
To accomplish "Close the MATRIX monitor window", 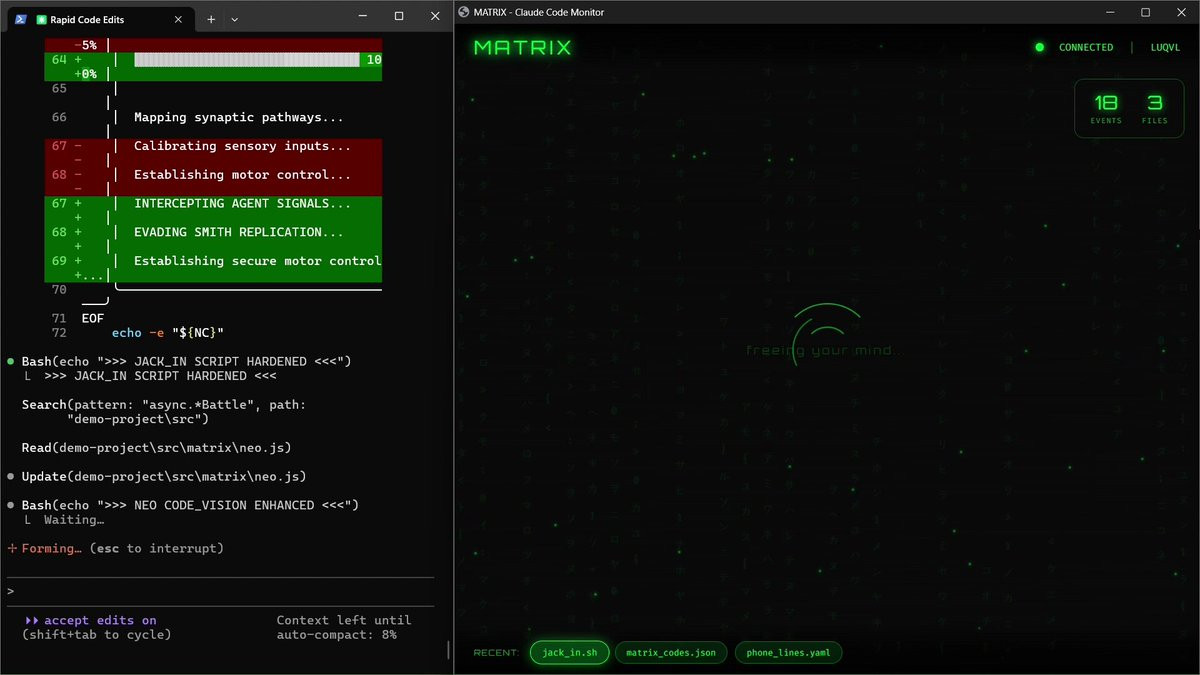I will [1182, 12].
